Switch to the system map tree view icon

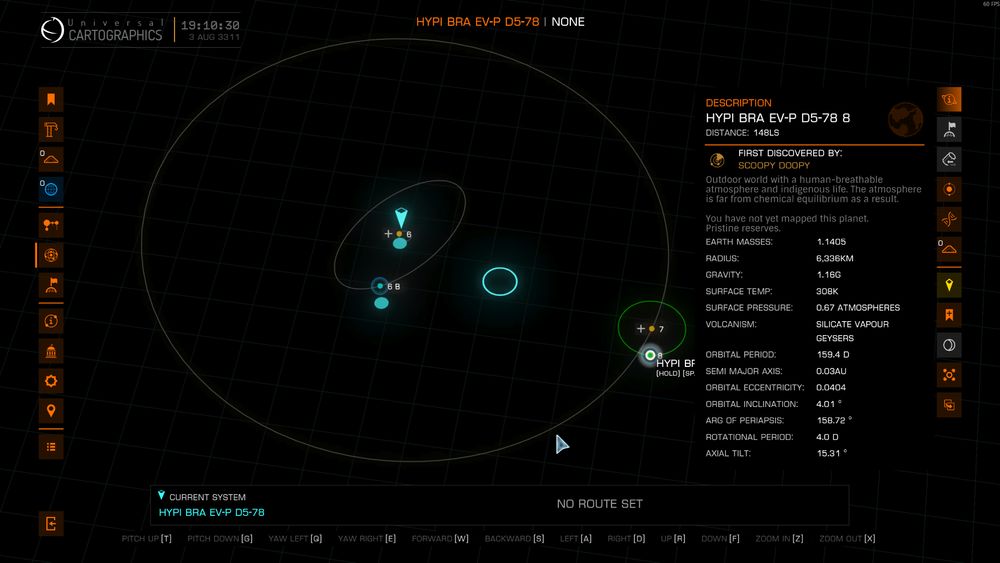tap(51, 224)
